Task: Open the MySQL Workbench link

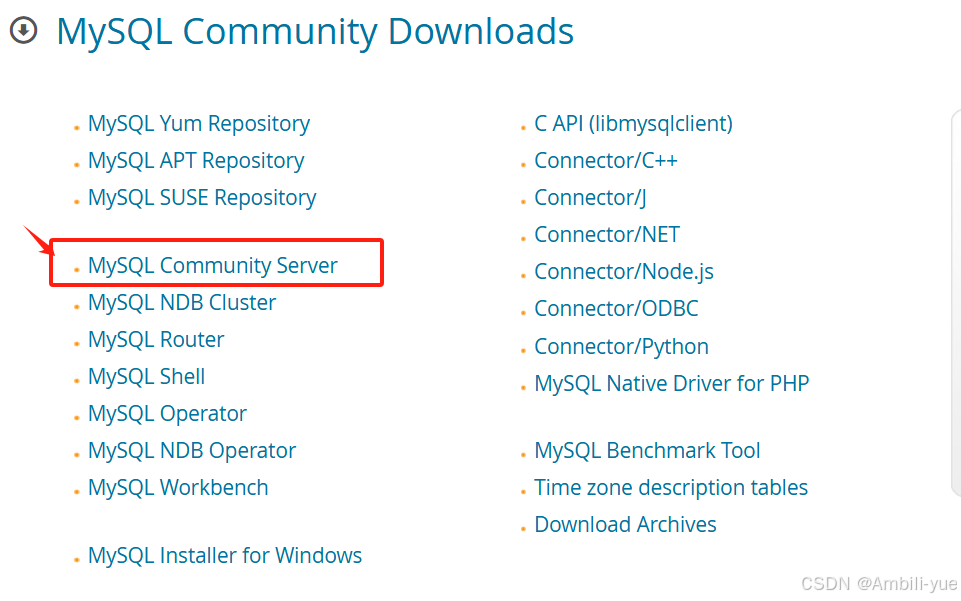Action: click(178, 488)
